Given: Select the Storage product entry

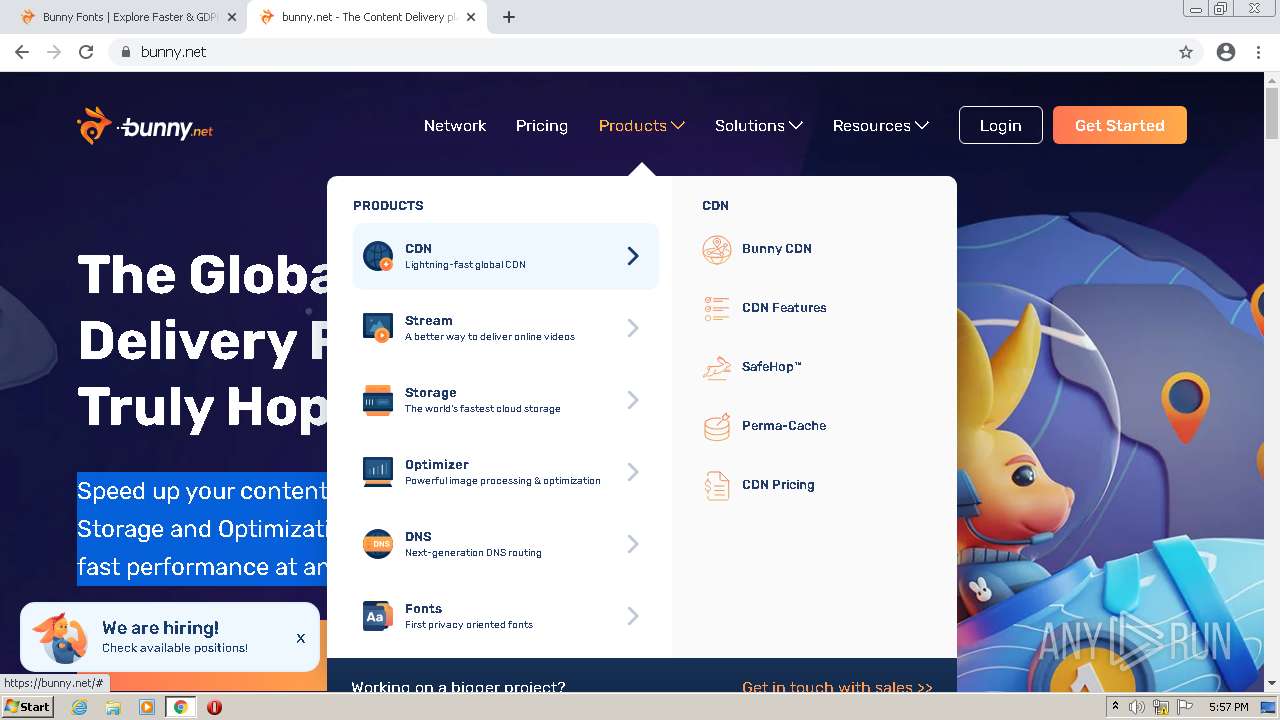Looking at the screenshot, I should pos(505,400).
